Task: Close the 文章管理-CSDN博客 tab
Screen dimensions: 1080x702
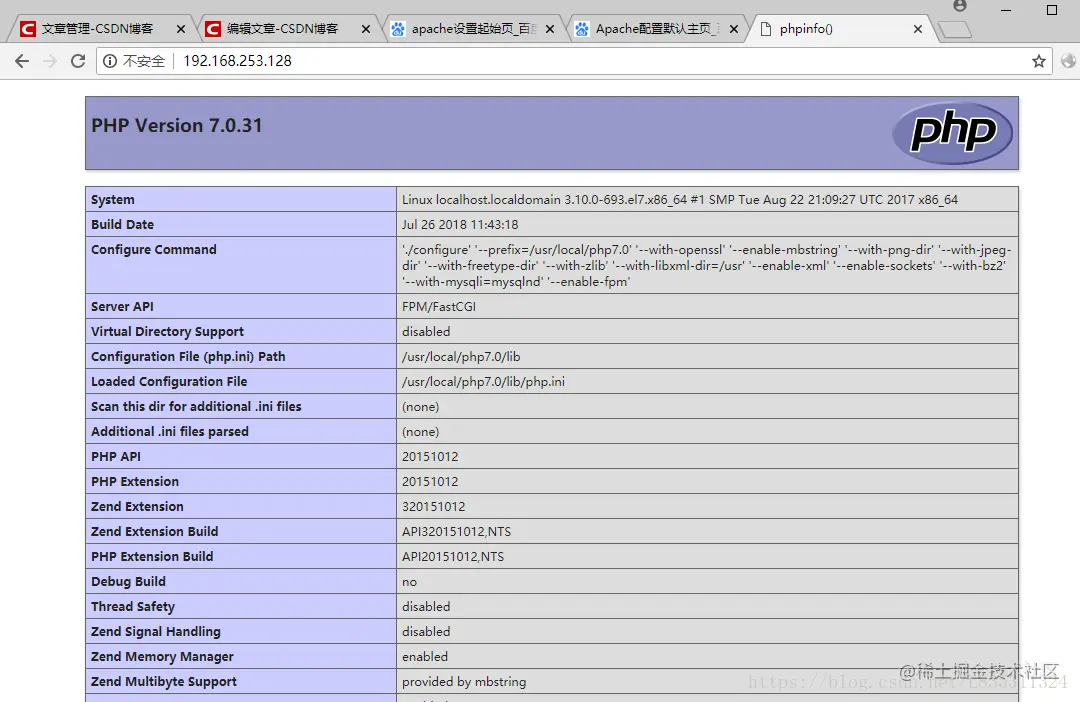Action: 180,29
